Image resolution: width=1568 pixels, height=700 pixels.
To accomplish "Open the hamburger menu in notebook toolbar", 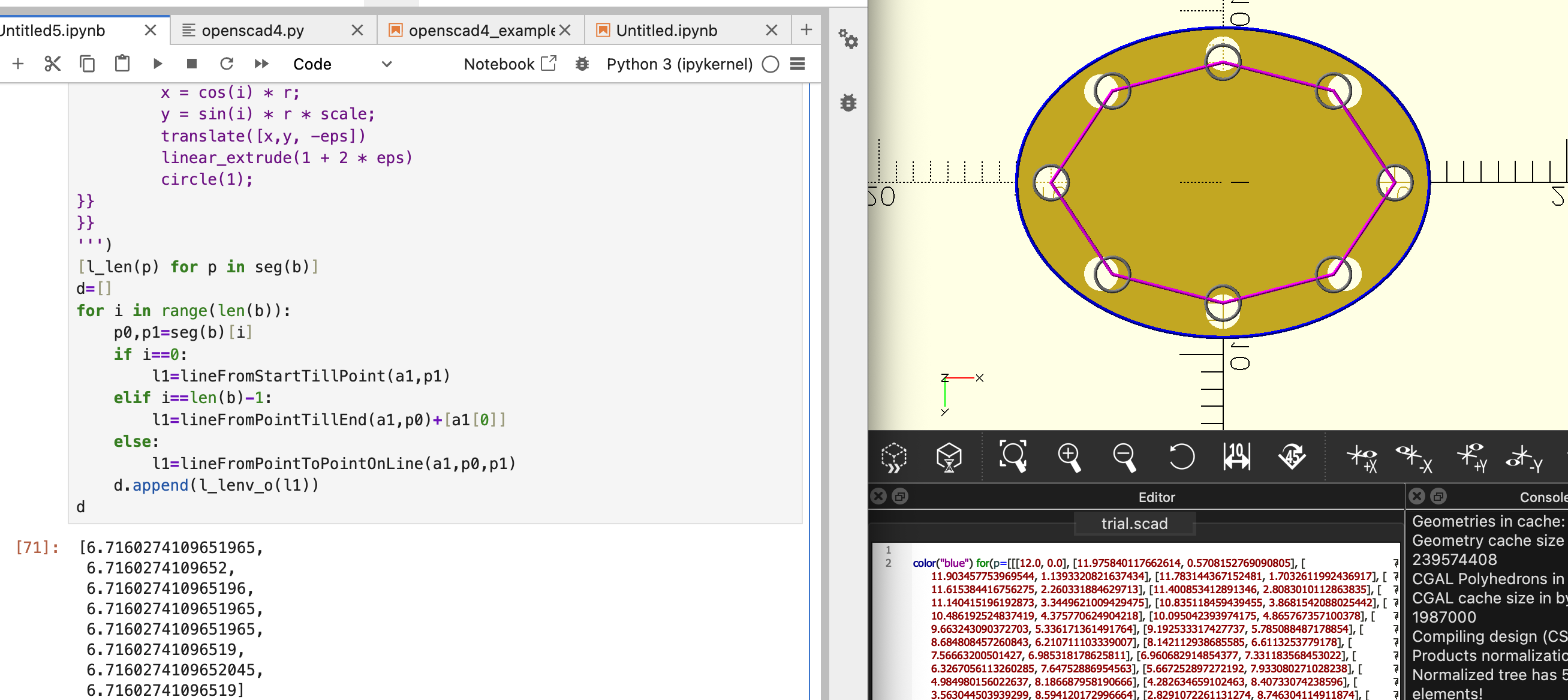I will pos(798,64).
